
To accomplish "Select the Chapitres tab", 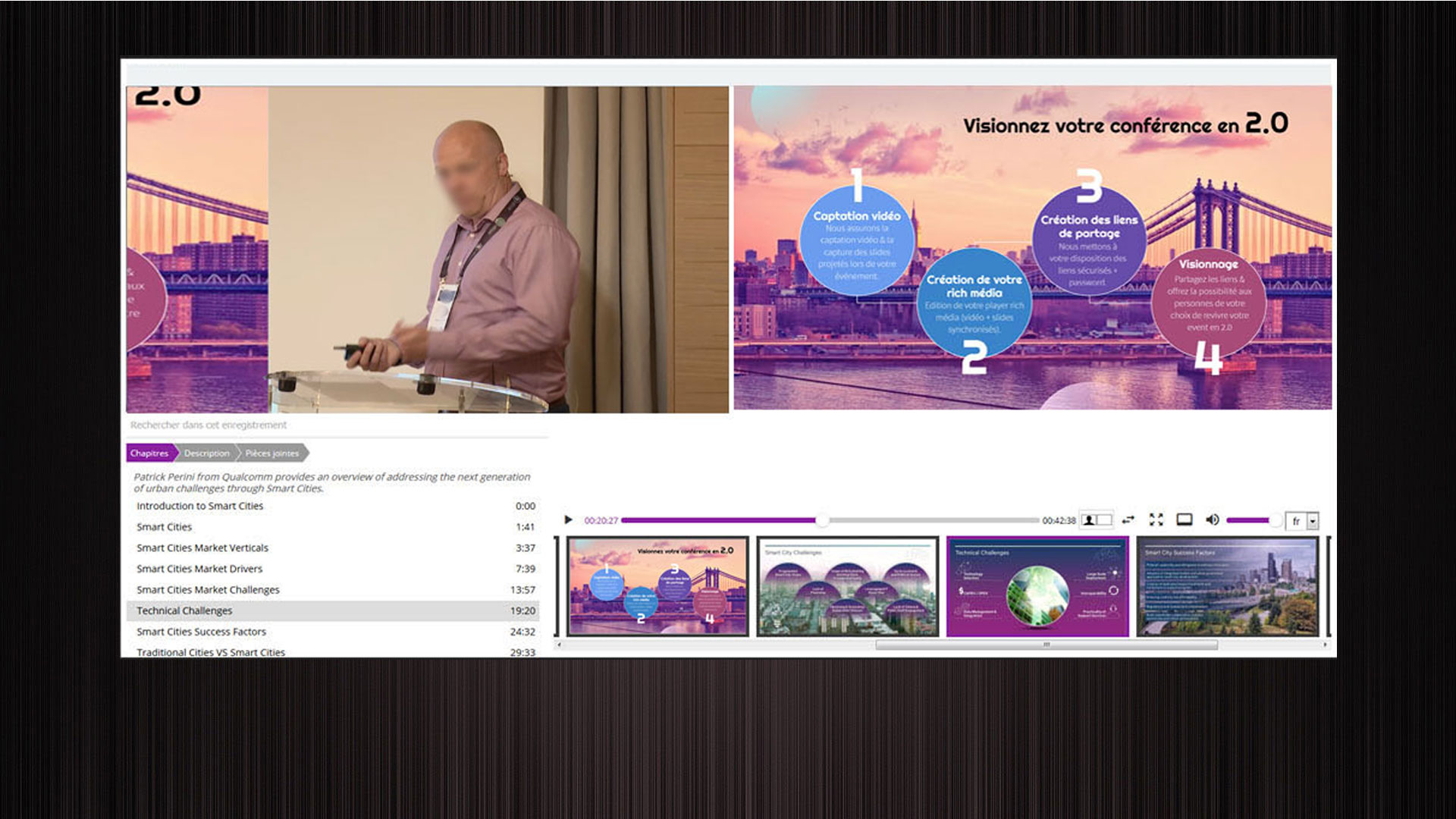I will click(149, 453).
